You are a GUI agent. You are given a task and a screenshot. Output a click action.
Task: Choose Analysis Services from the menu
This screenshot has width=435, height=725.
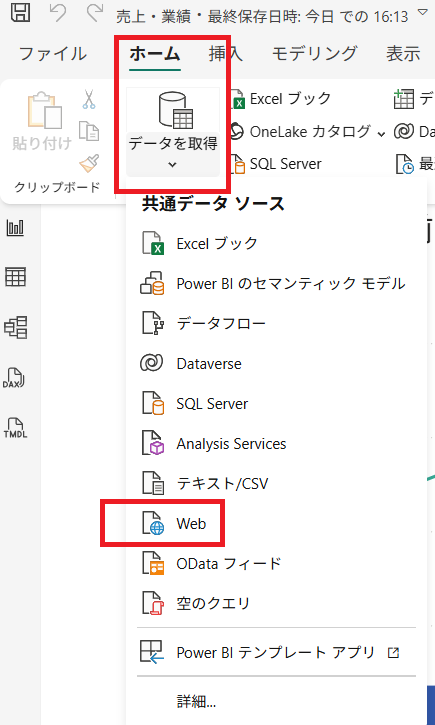(276, 444)
